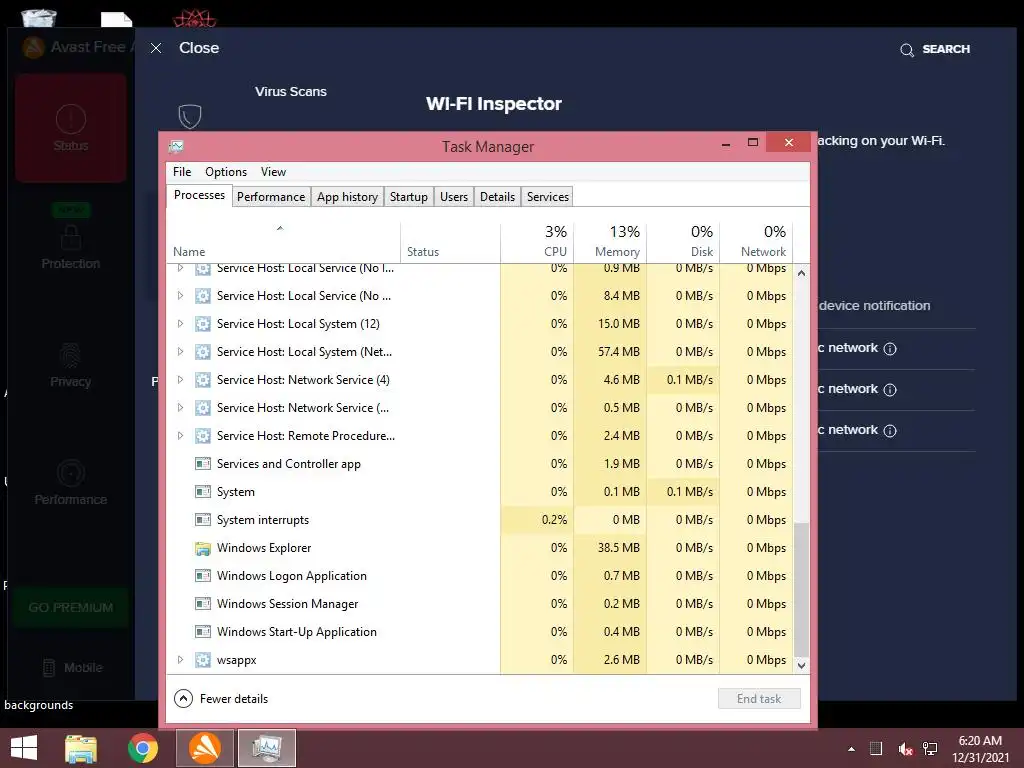This screenshot has width=1024, height=768.
Task: Open File Explorer from the taskbar
Action: point(81,748)
